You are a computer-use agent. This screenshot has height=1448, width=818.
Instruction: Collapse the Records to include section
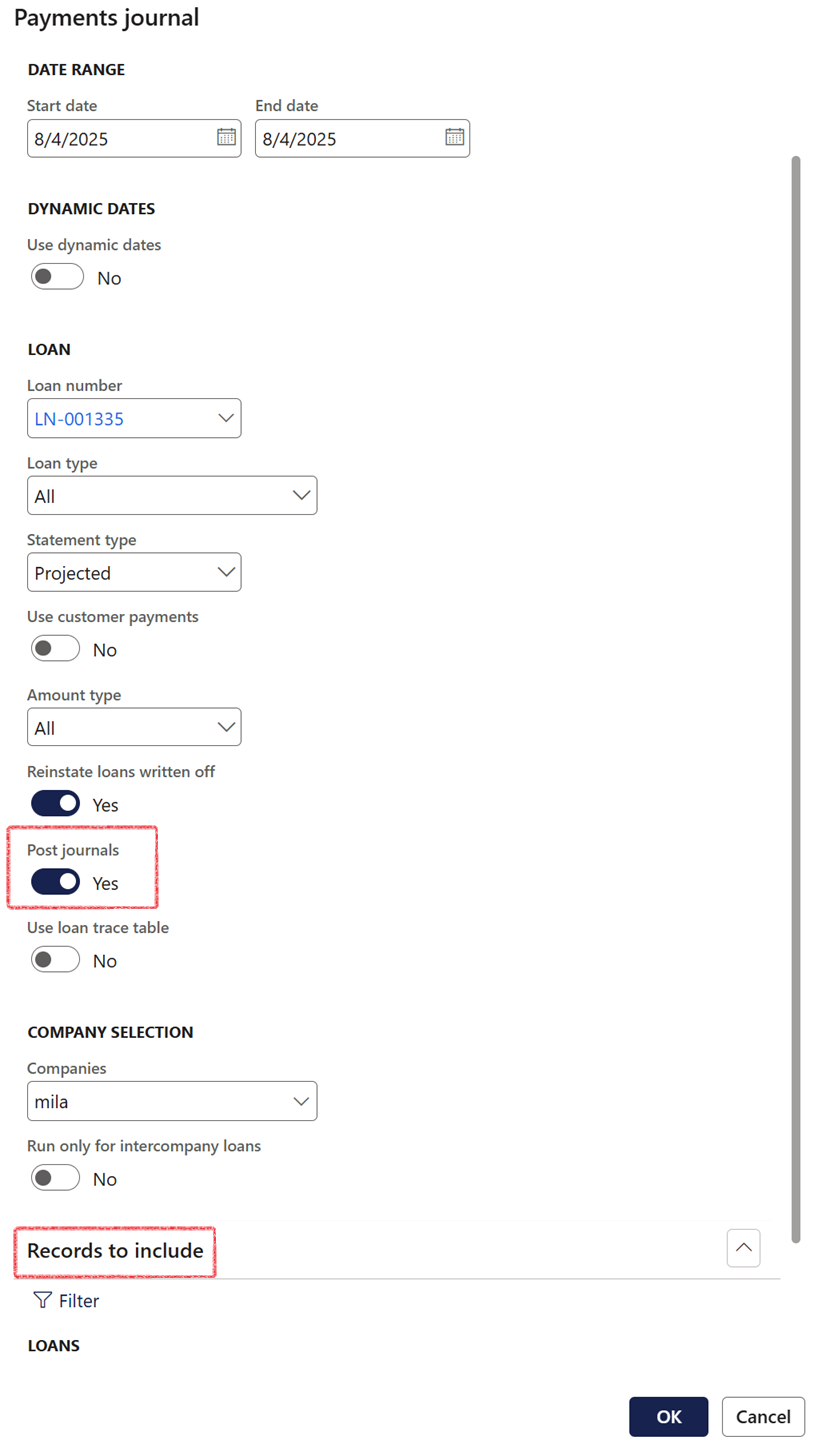pos(743,1248)
